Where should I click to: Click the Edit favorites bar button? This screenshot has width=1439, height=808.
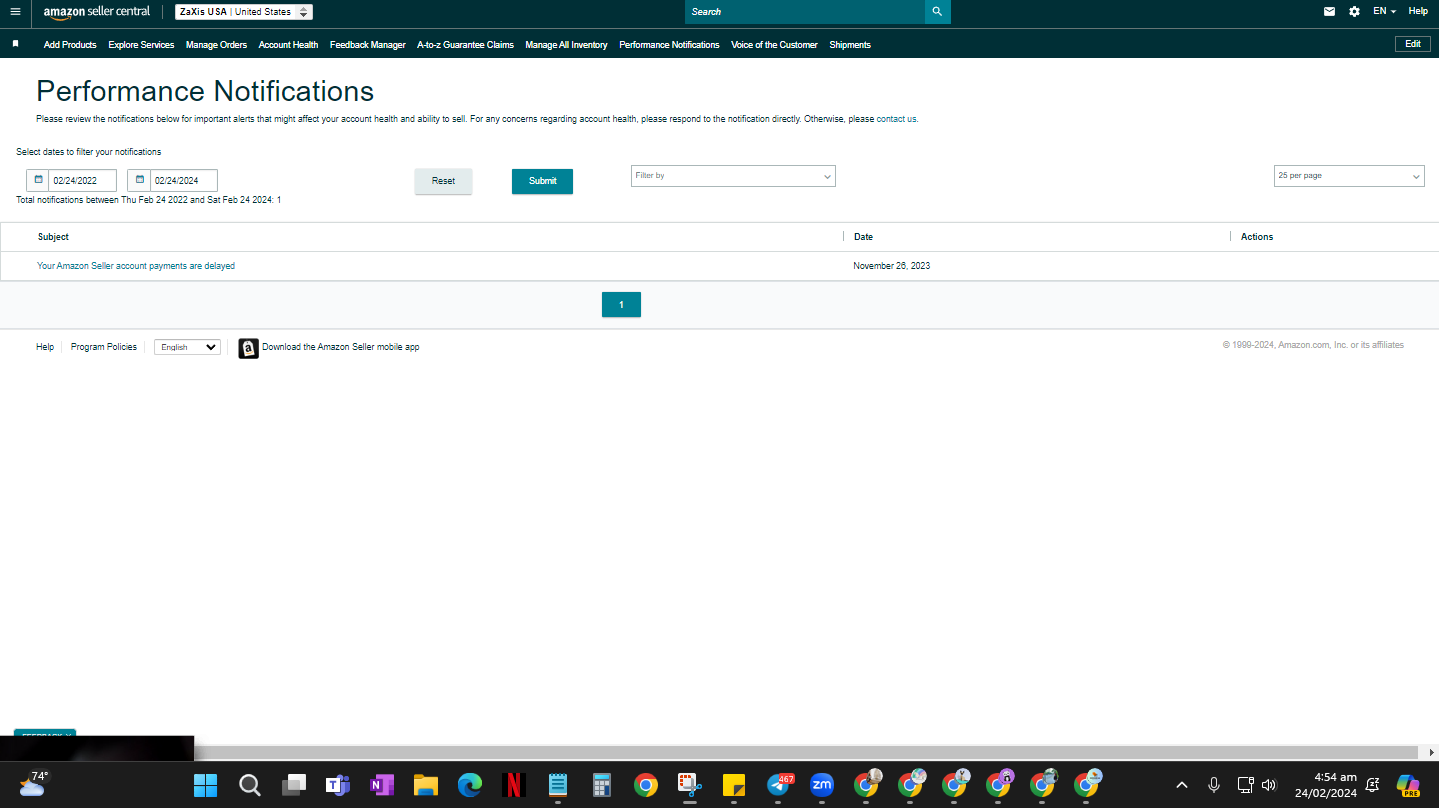(1413, 44)
